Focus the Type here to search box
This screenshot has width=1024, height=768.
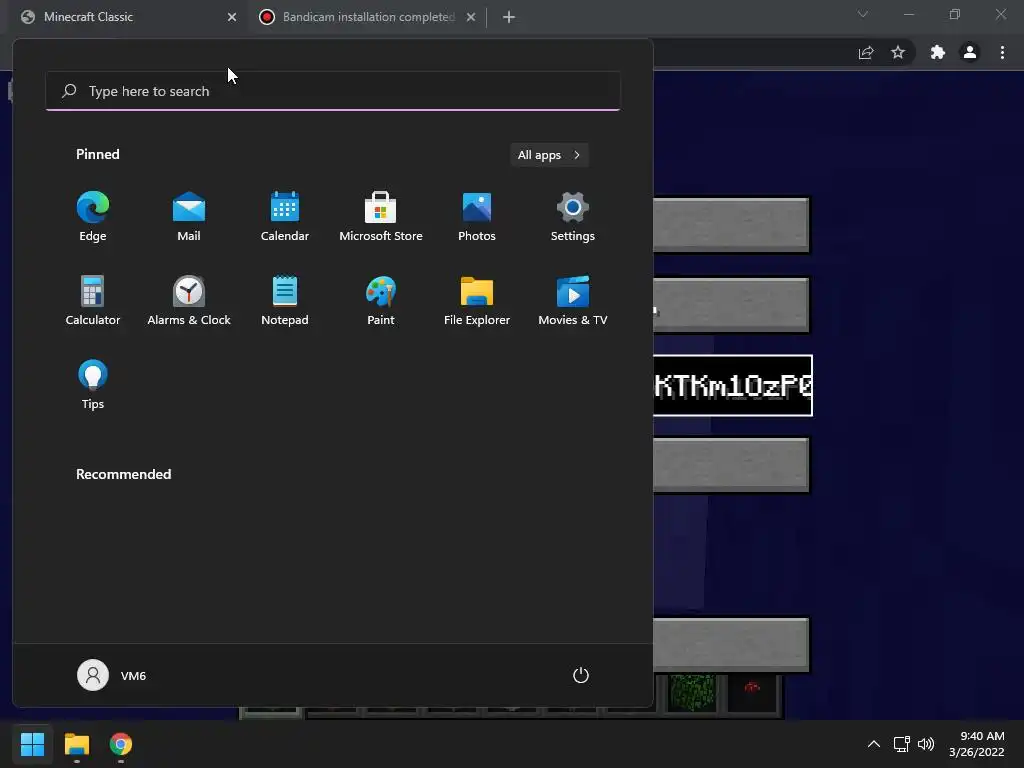tap(333, 91)
